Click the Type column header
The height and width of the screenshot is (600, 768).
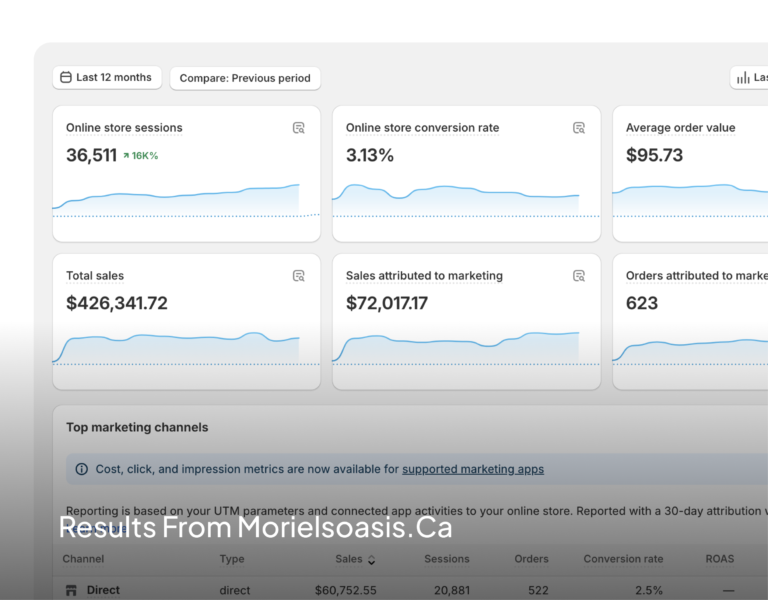(232, 559)
